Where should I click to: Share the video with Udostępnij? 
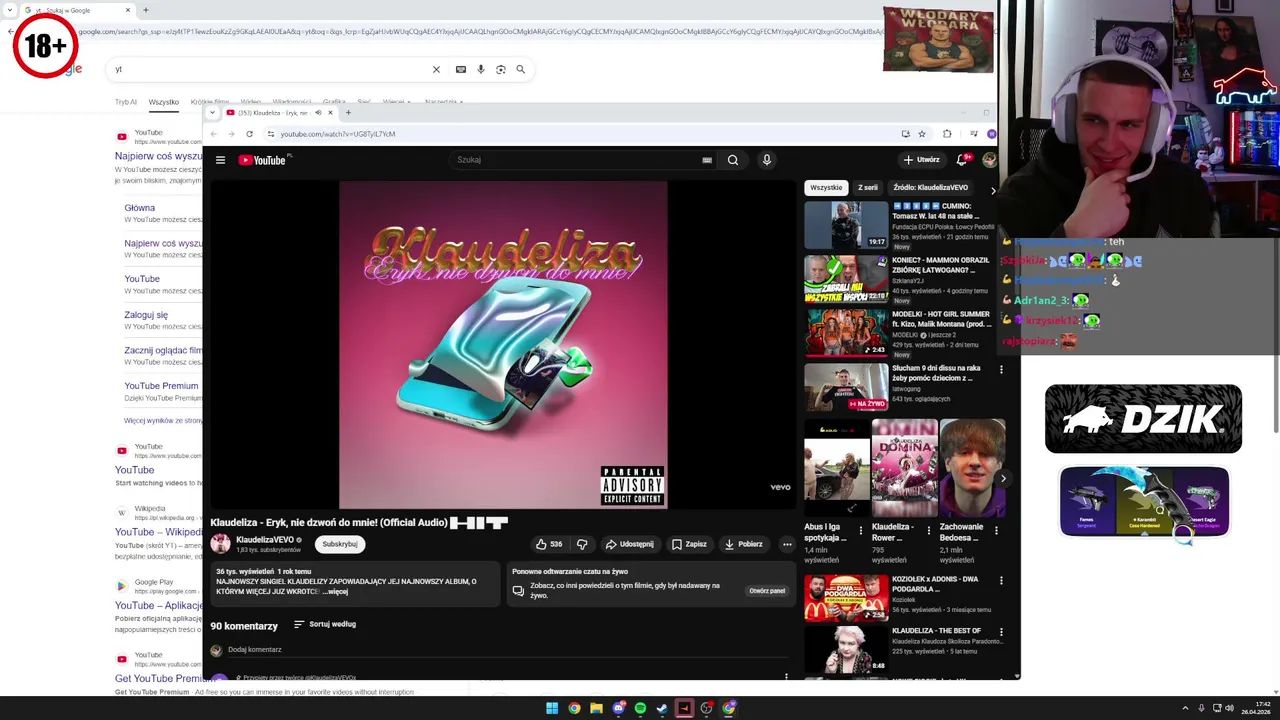[x=629, y=544]
